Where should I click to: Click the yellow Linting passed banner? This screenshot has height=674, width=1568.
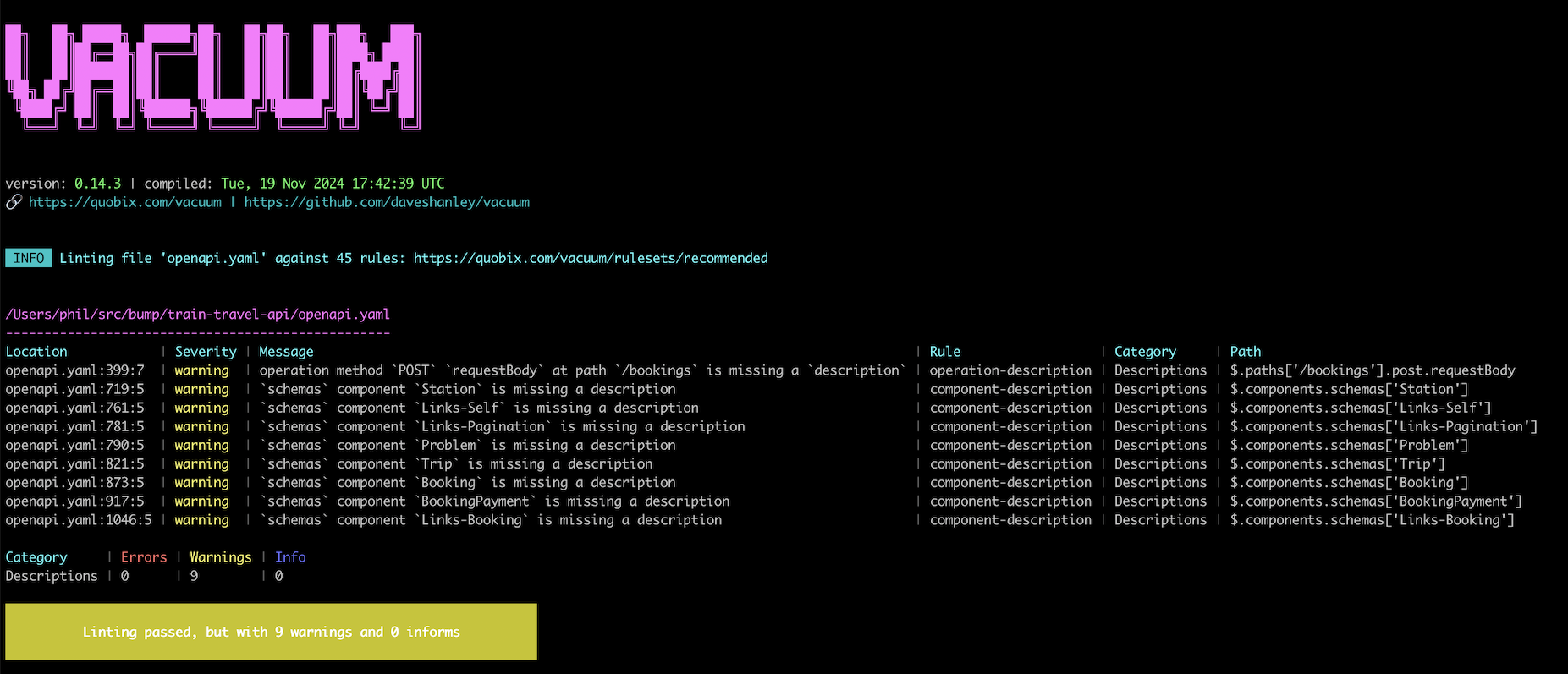(271, 632)
